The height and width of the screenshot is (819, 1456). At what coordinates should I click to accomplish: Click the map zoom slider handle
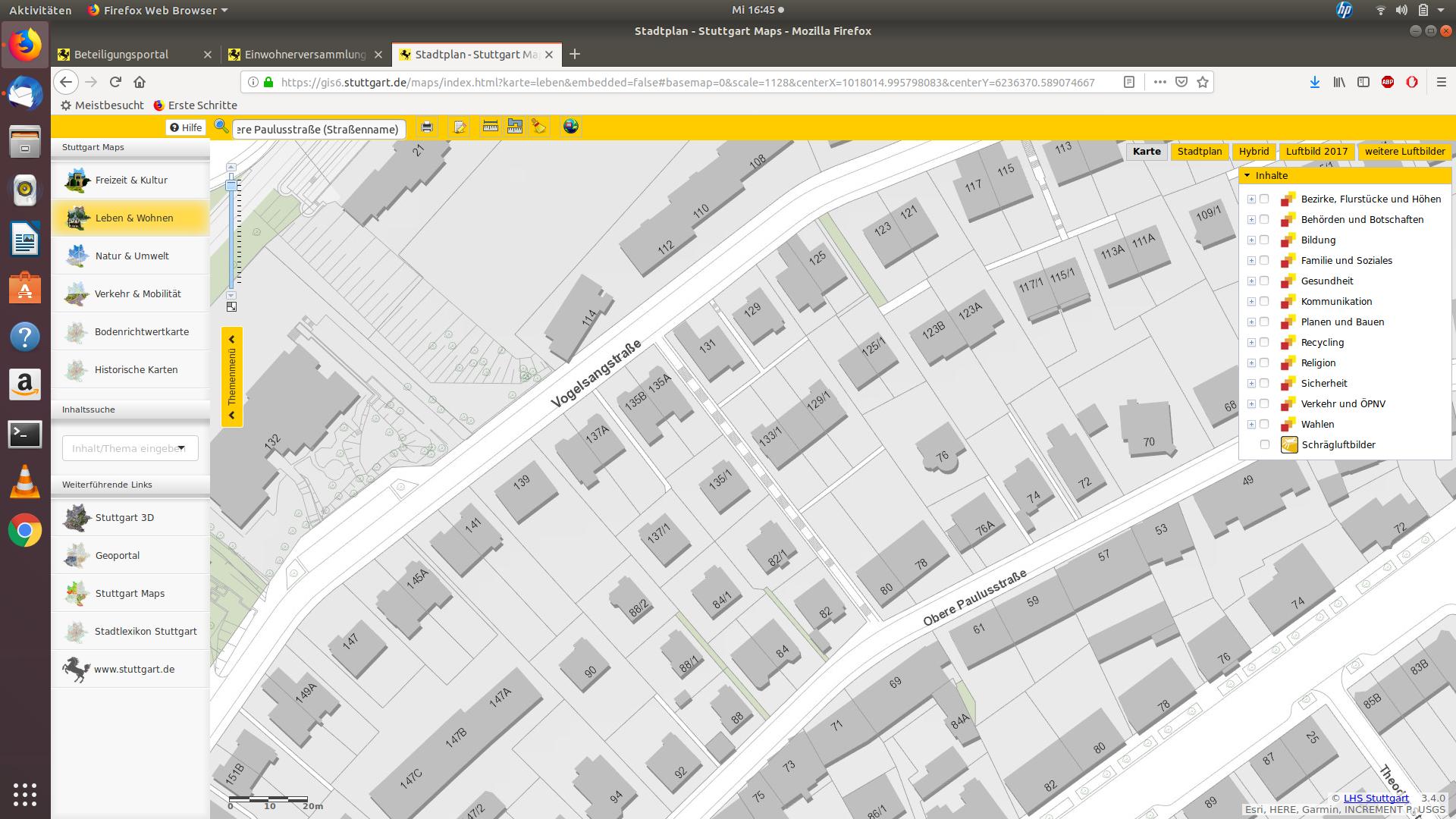(x=231, y=185)
